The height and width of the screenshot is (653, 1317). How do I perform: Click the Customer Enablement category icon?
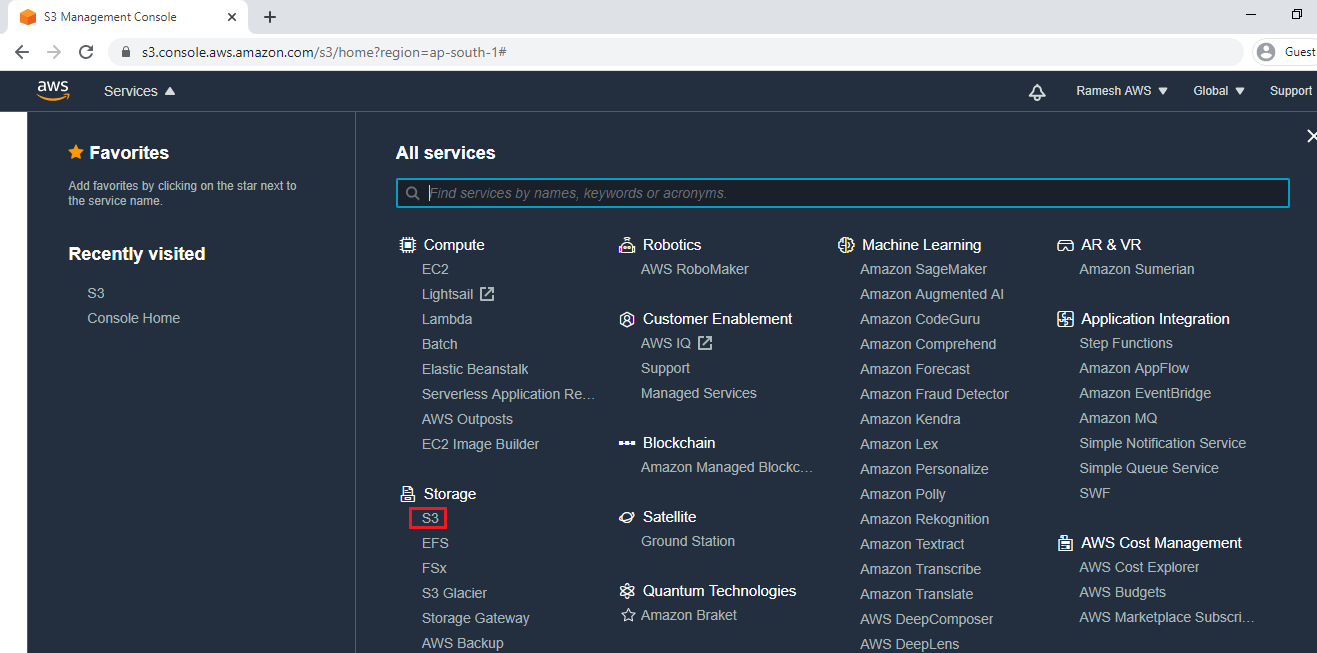coord(627,319)
